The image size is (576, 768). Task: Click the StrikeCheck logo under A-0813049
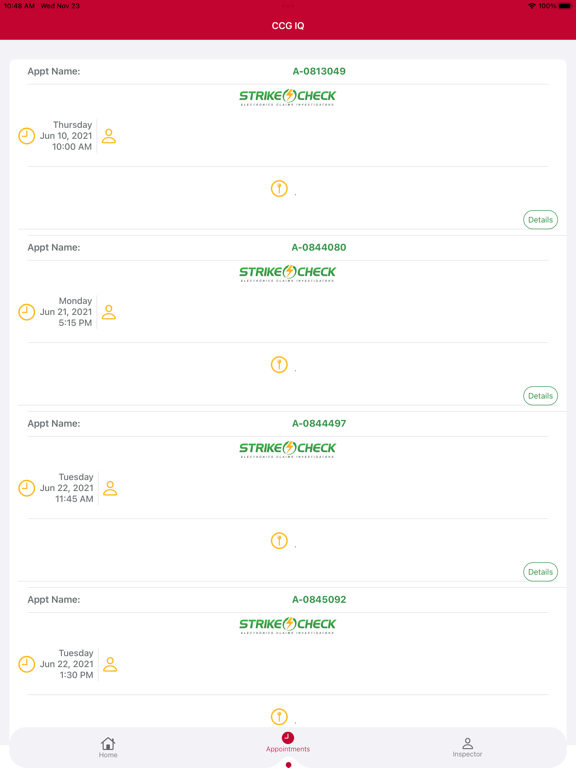pos(288,97)
